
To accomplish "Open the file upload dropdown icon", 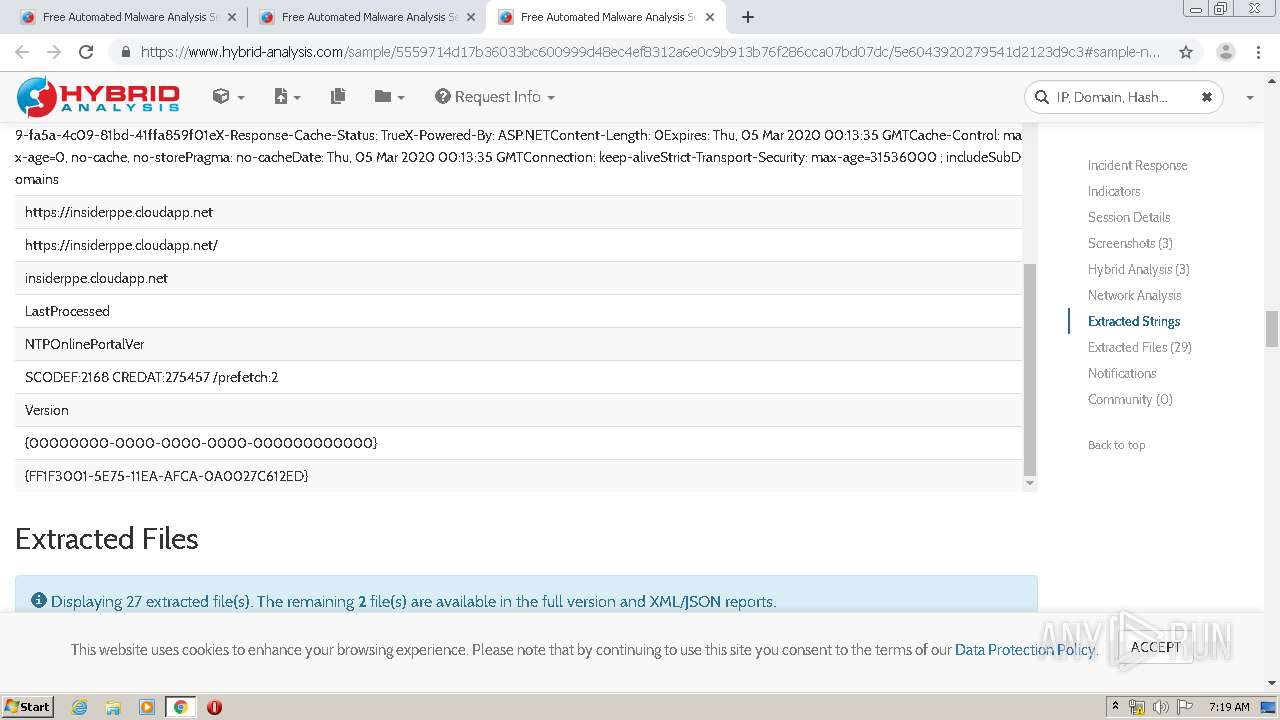I will pos(287,96).
